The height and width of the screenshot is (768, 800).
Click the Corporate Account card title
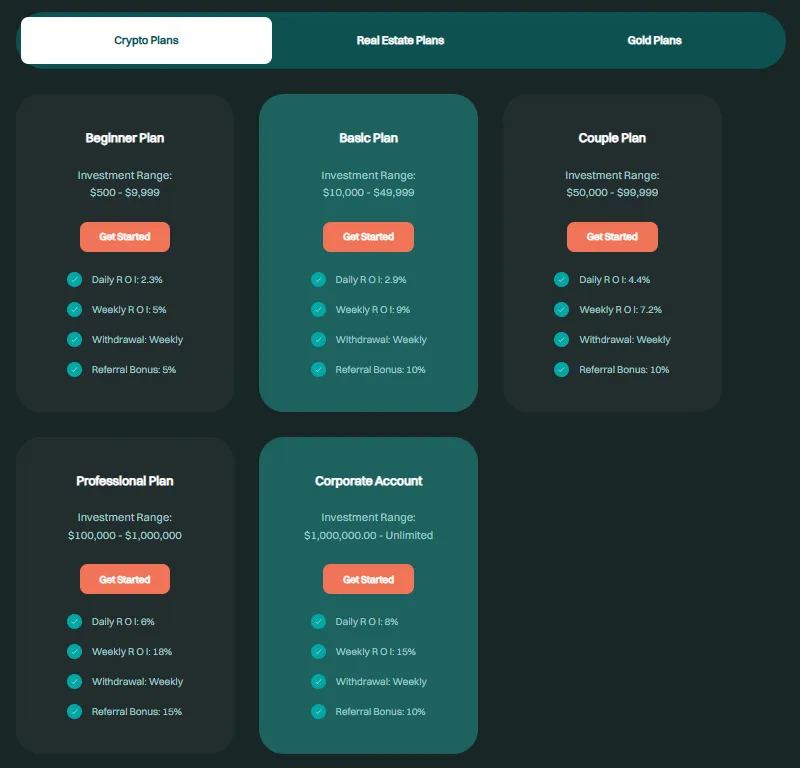[368, 481]
